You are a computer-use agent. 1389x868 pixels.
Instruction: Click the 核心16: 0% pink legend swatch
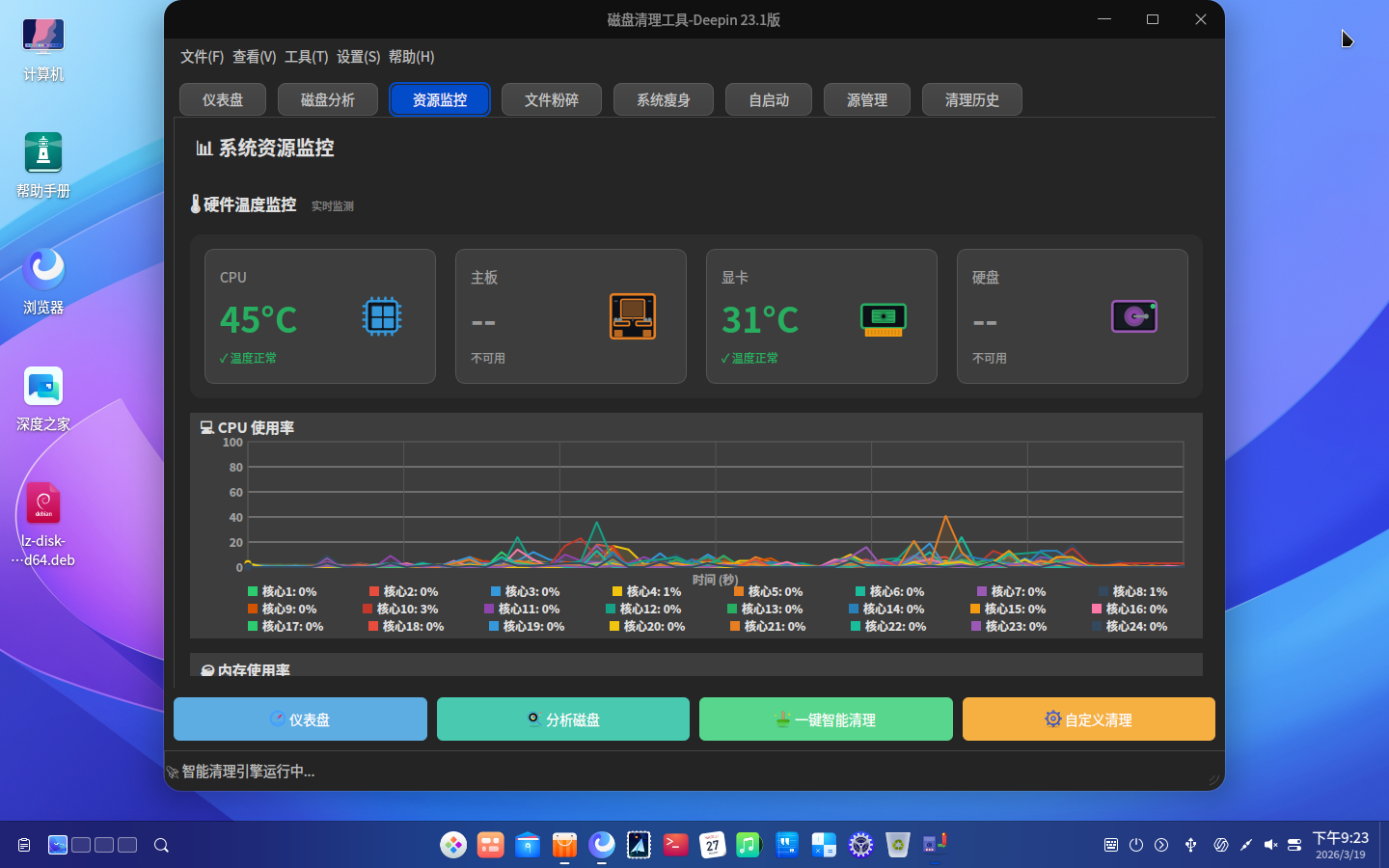(x=1097, y=609)
